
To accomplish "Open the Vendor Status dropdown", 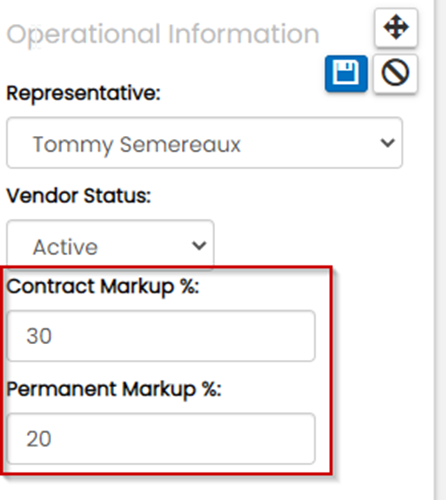I will [110, 245].
